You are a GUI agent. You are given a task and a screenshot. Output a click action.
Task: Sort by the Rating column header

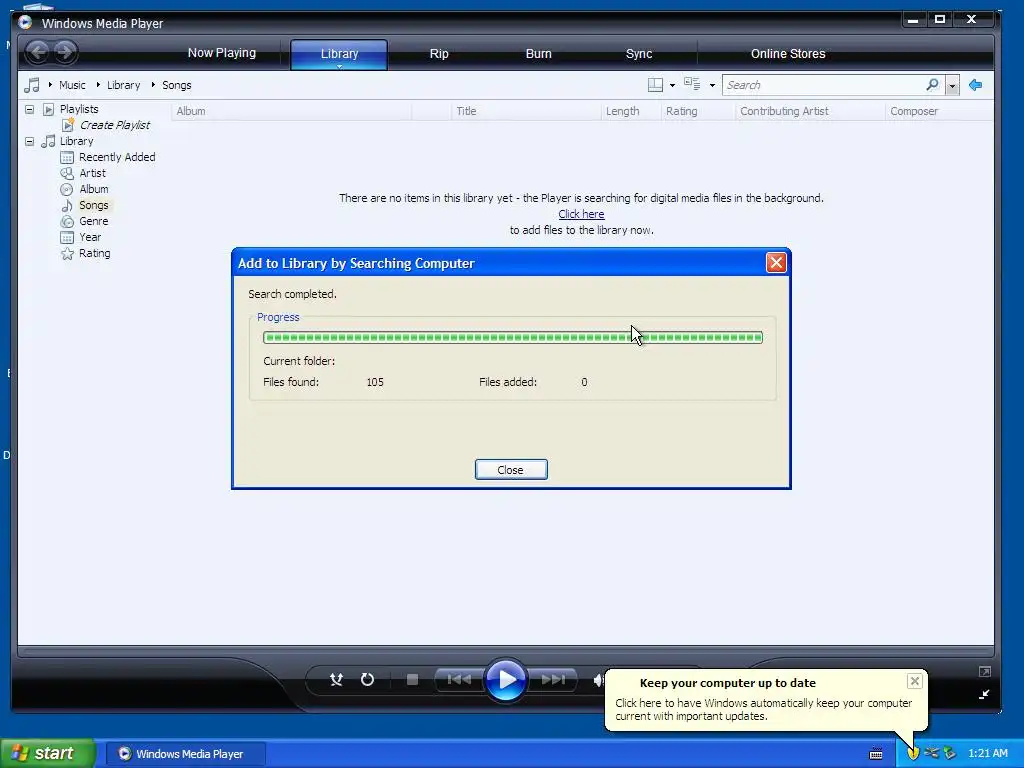[x=698, y=111]
